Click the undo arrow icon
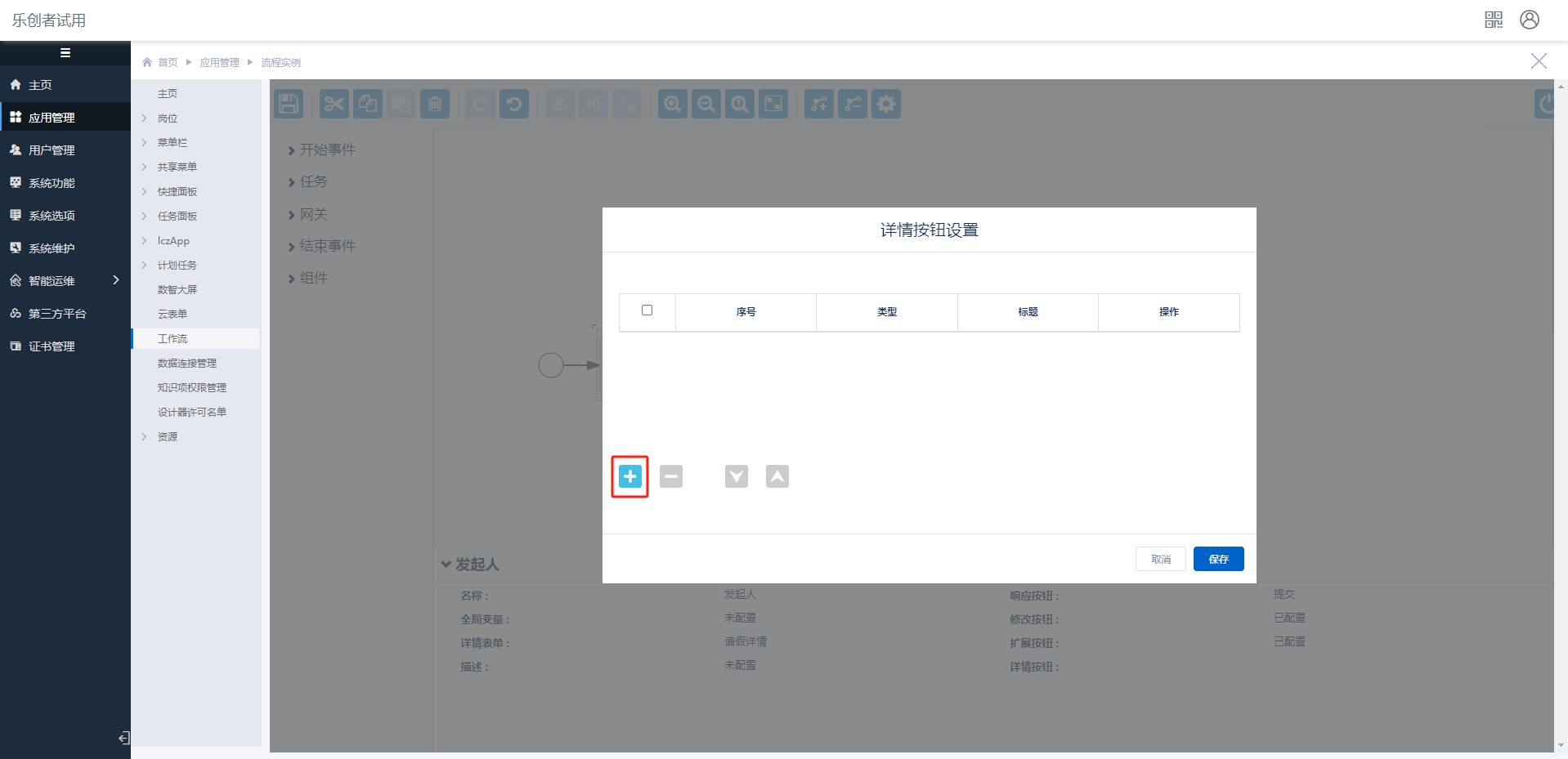Screen dimensions: 1568x759 pyautogui.click(x=514, y=104)
